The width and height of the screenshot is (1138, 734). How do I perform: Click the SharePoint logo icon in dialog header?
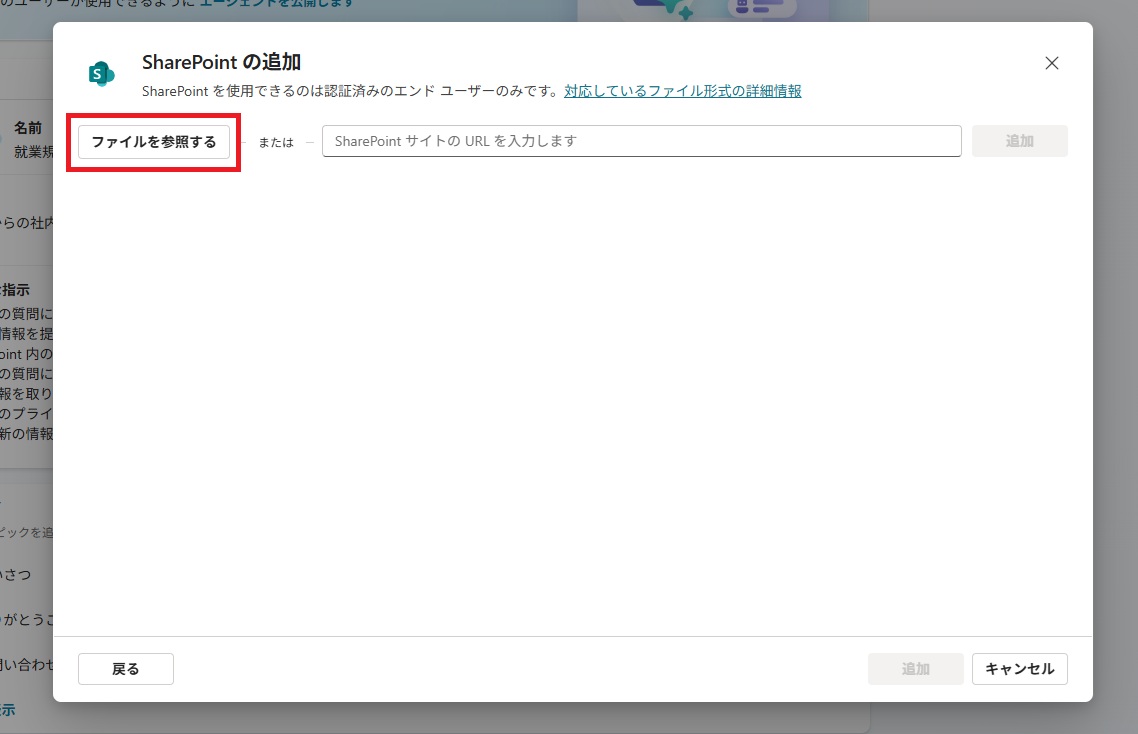coord(101,74)
